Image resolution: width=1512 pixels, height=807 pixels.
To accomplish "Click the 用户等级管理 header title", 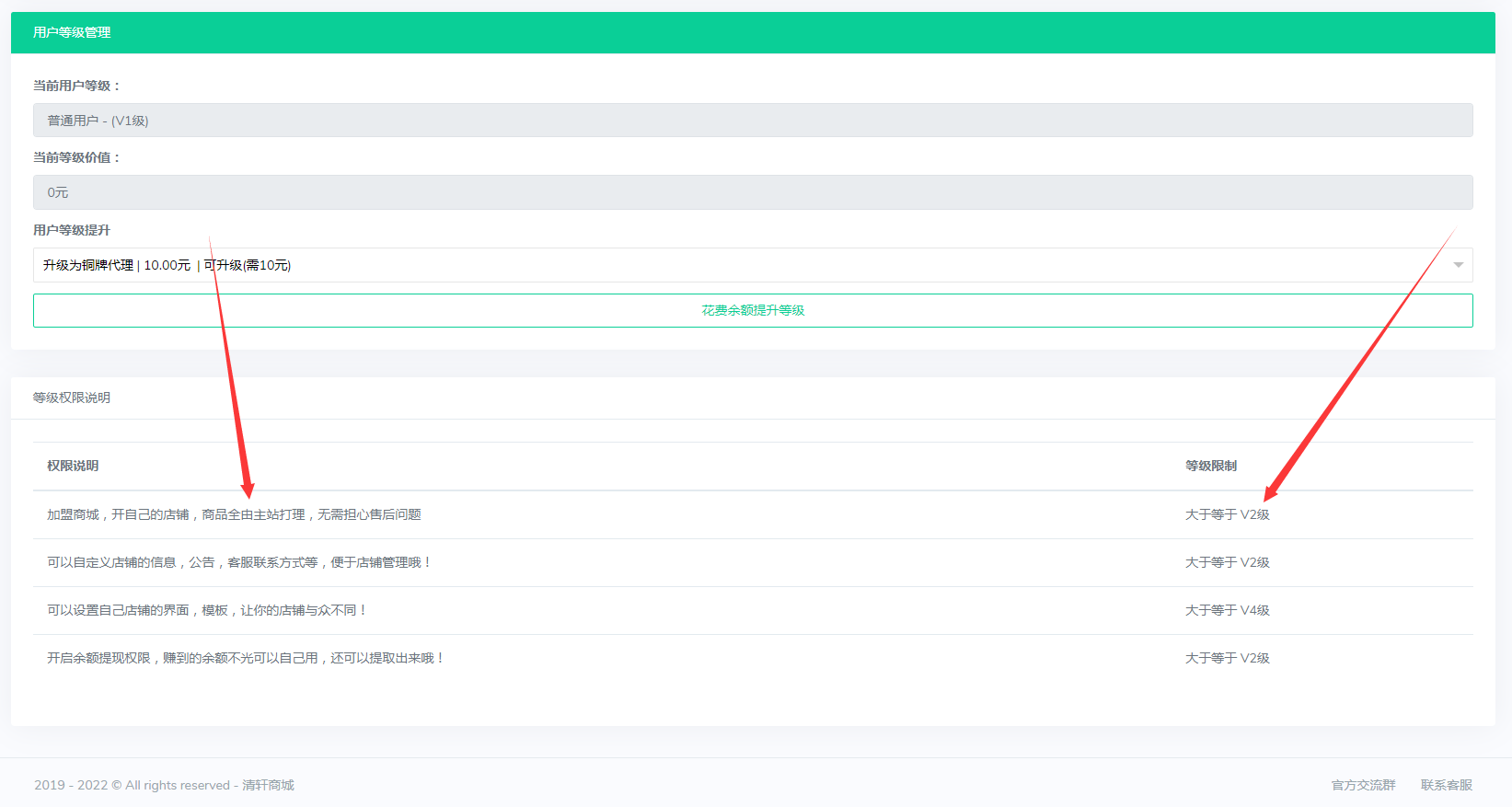I will [x=72, y=32].
